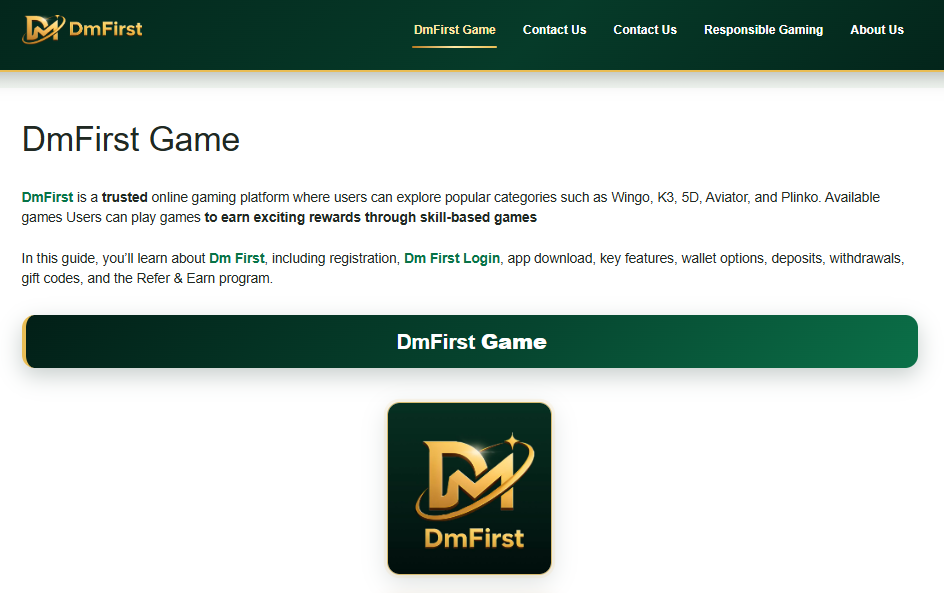Open the Dm First Login link
The height and width of the screenshot is (593, 944).
(452, 258)
